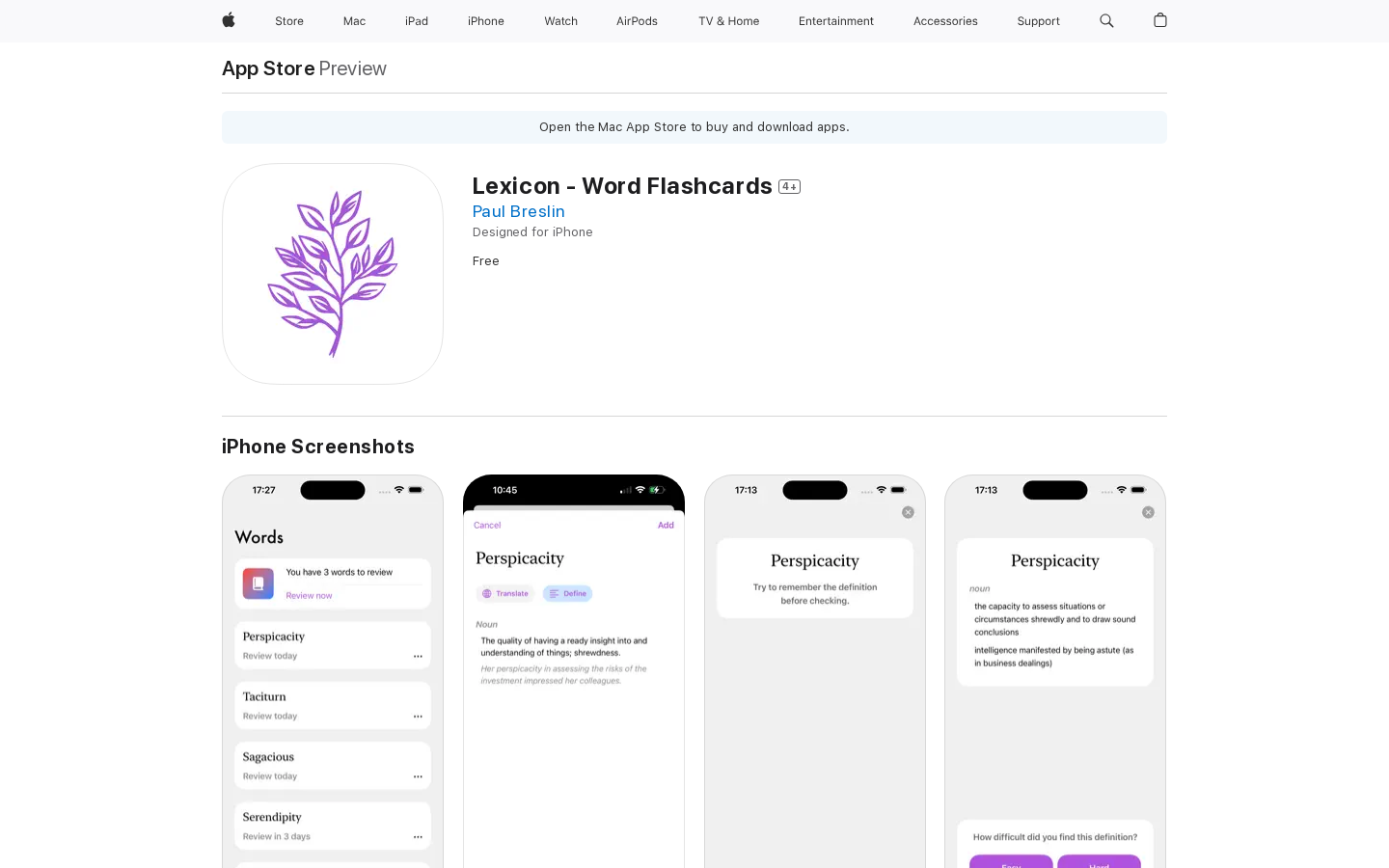Open the iPhone menu

tap(486, 21)
